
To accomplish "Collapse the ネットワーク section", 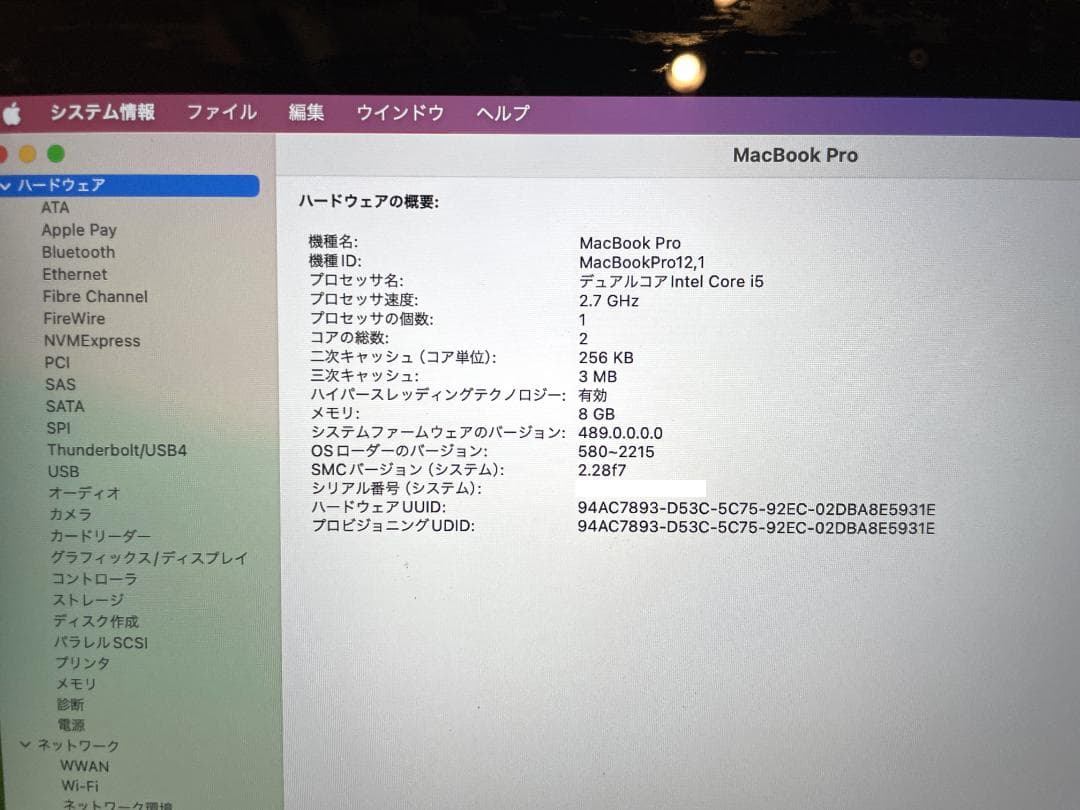I will 25,745.
